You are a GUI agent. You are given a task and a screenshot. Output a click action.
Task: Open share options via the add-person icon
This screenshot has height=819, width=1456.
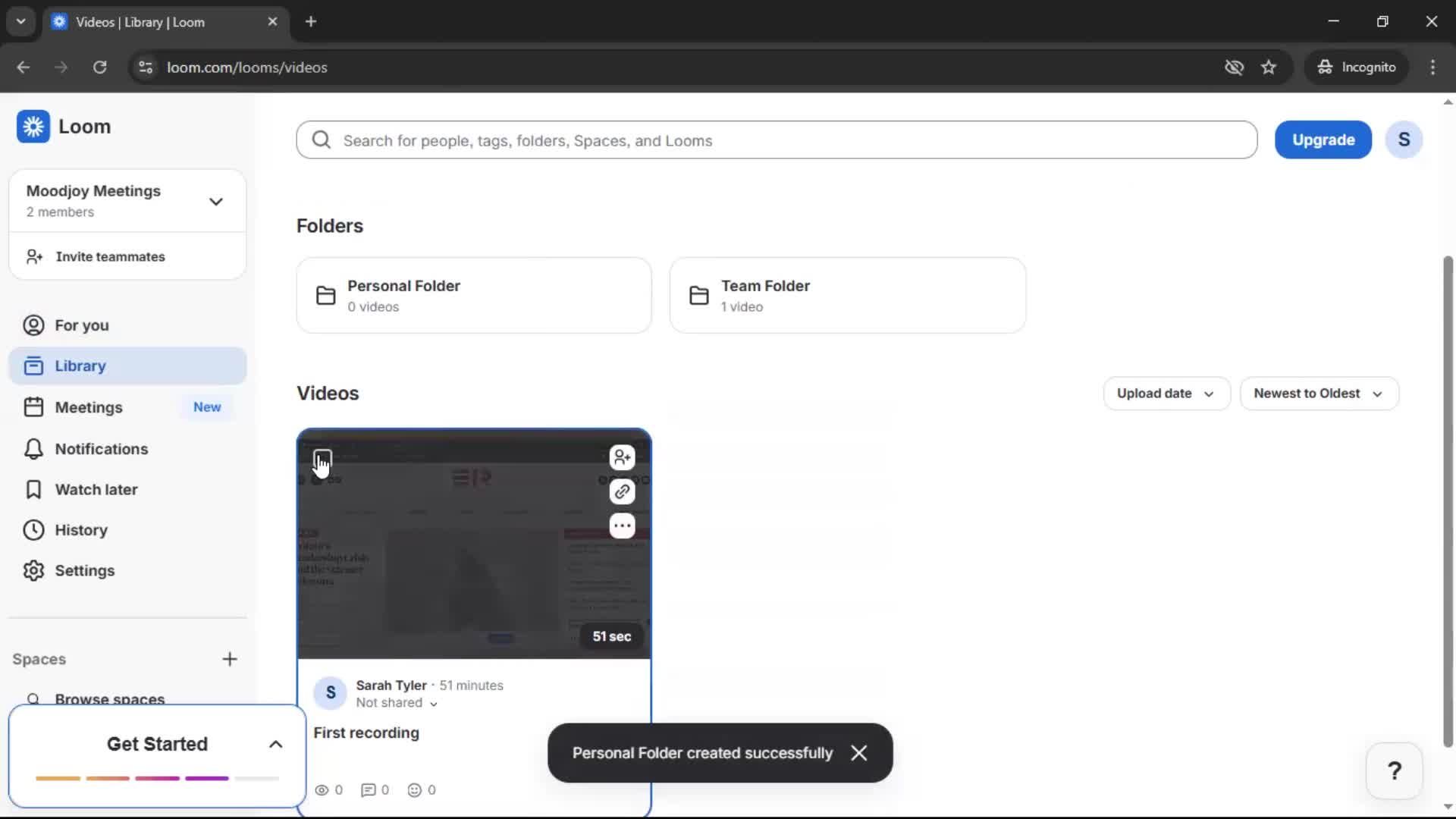622,457
